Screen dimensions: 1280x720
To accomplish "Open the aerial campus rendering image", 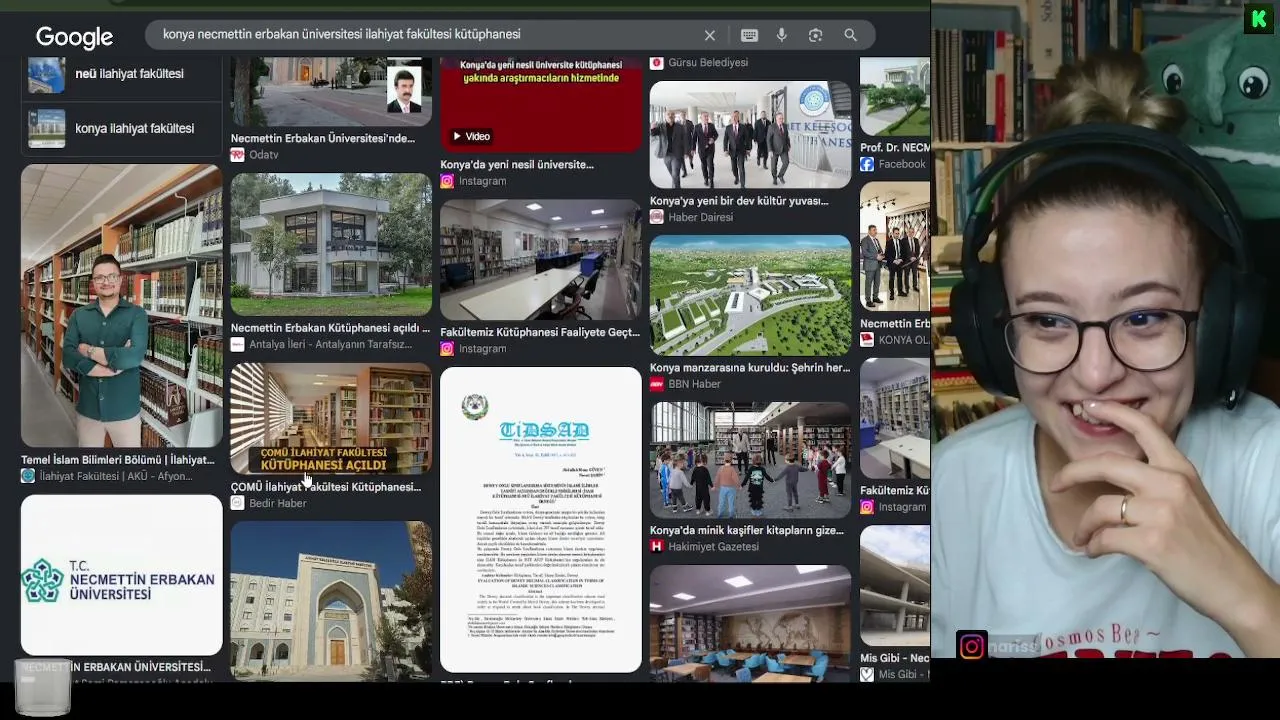I will pos(750,295).
